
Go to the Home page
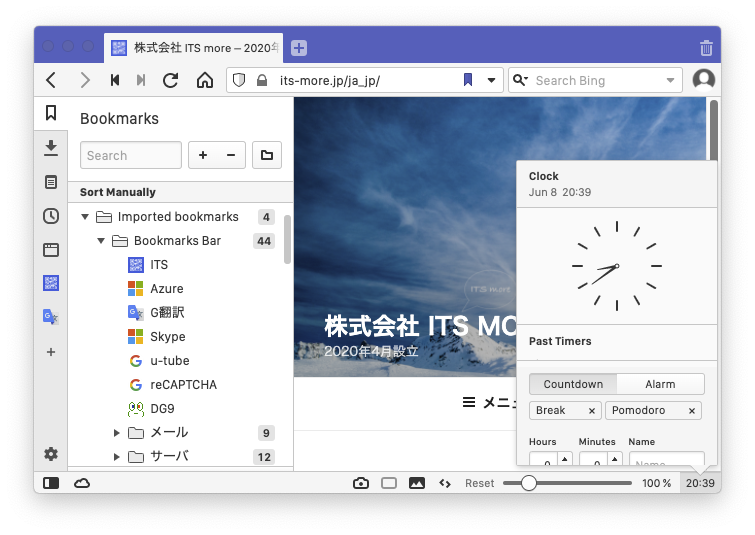205,80
